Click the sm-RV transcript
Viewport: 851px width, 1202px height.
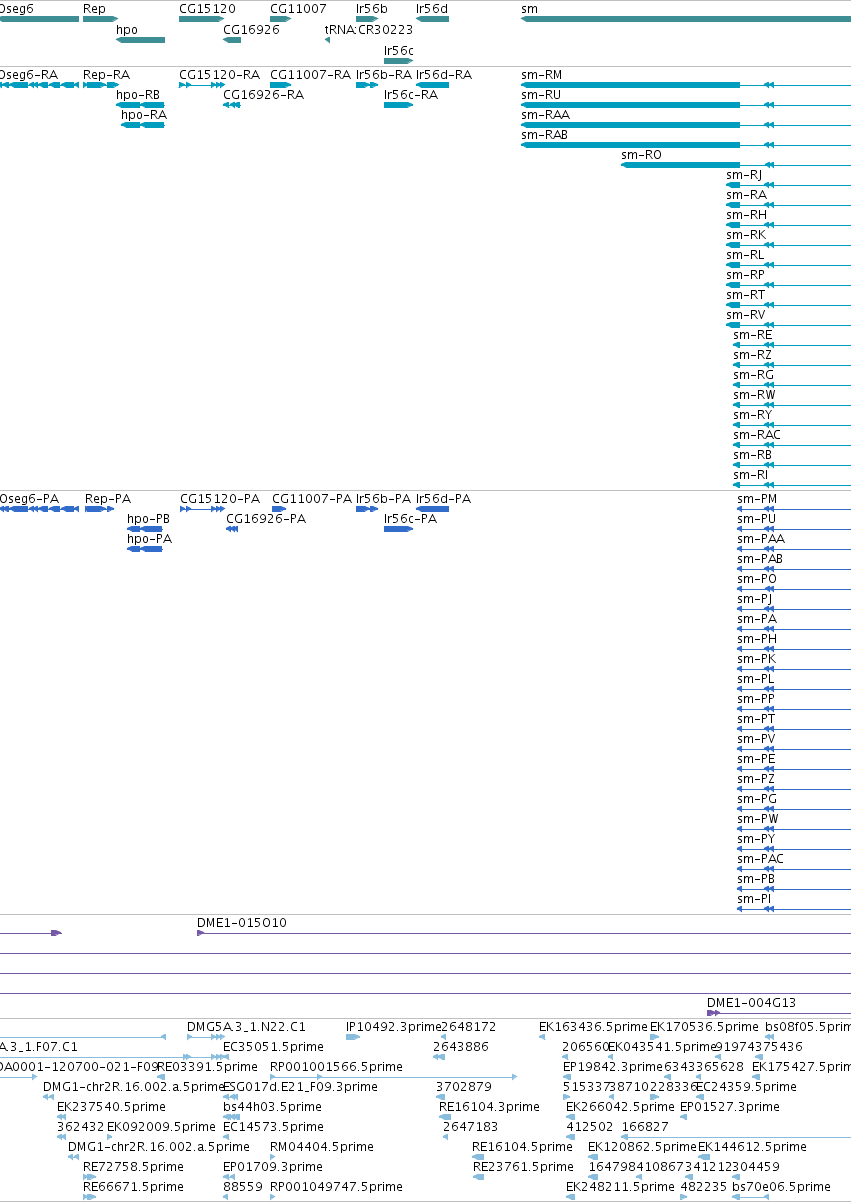788,325
